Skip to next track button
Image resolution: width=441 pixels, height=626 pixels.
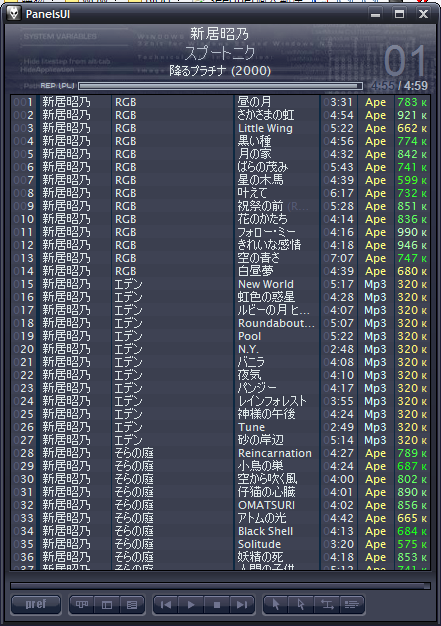point(242,604)
